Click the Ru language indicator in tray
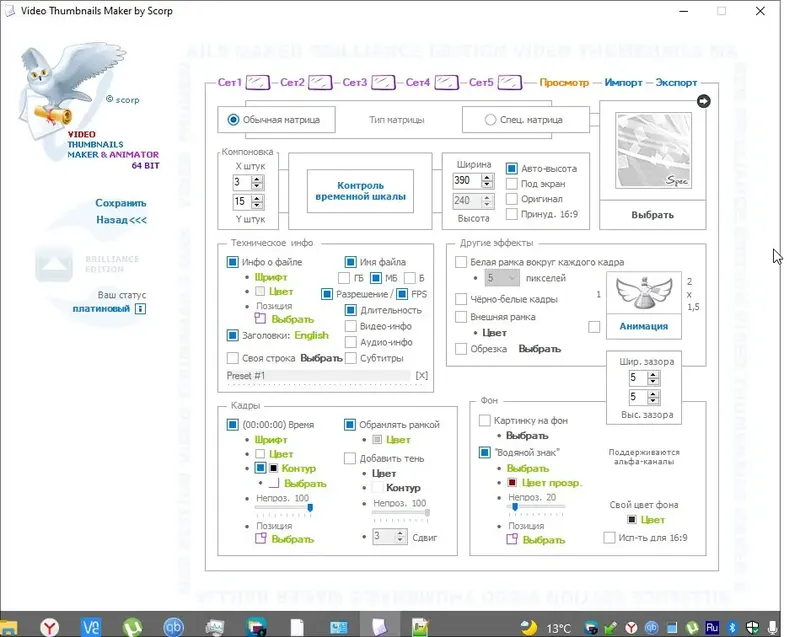This screenshot has height=637, width=800. (x=712, y=627)
